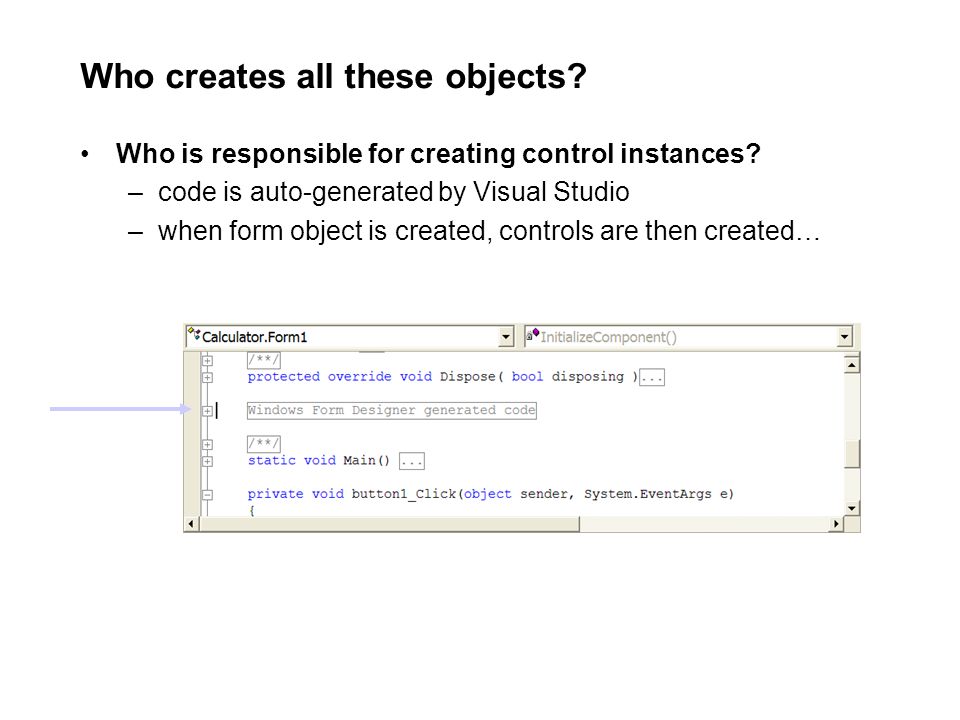This screenshot has height=720, width=960.
Task: Click the method icon beside InitializeComponent()
Action: click(533, 334)
